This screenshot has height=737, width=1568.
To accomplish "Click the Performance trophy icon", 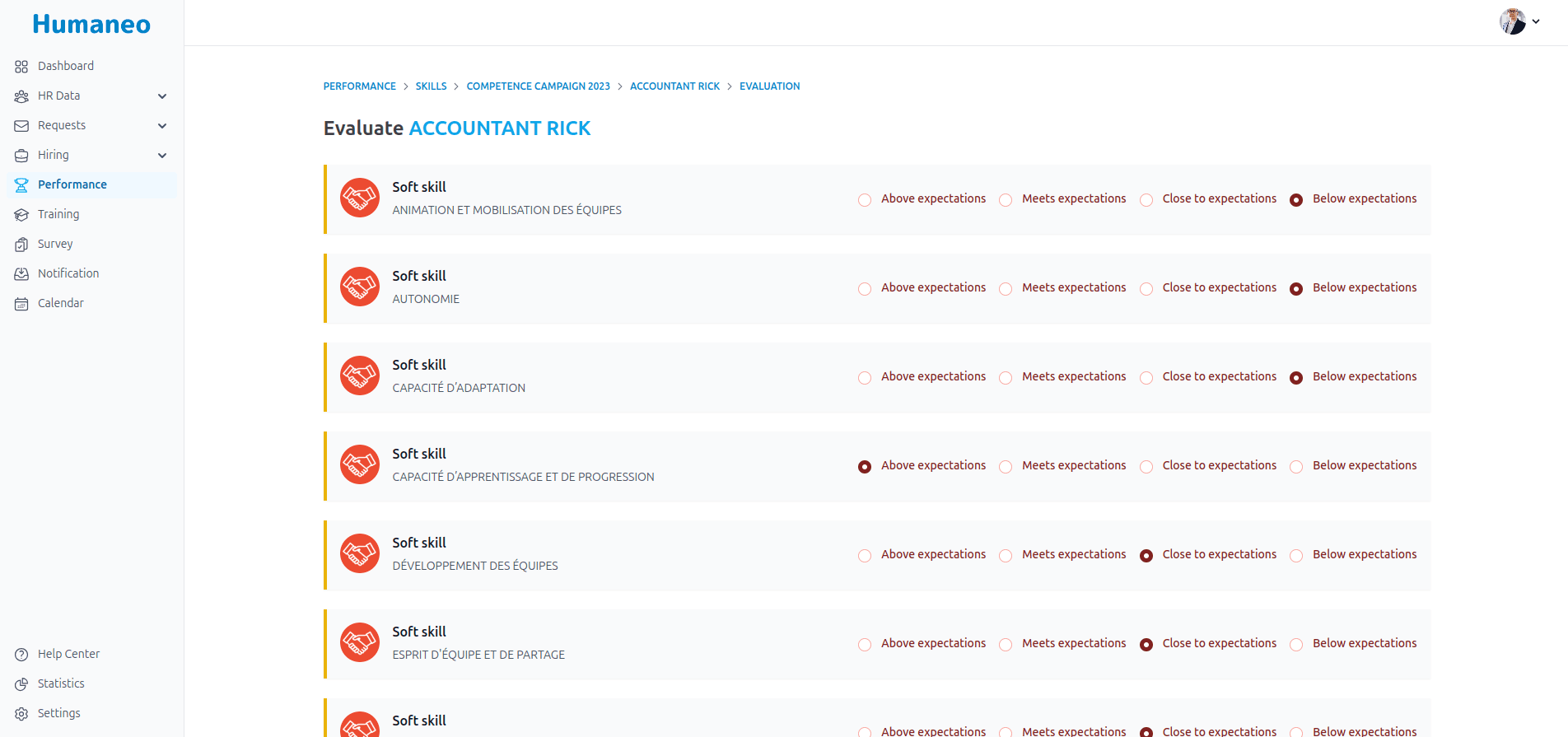I will click(21, 185).
